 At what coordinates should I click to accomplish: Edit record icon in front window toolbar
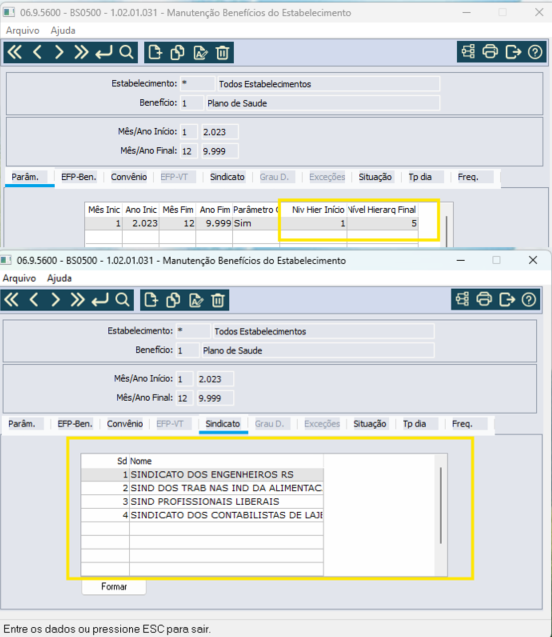pos(196,300)
